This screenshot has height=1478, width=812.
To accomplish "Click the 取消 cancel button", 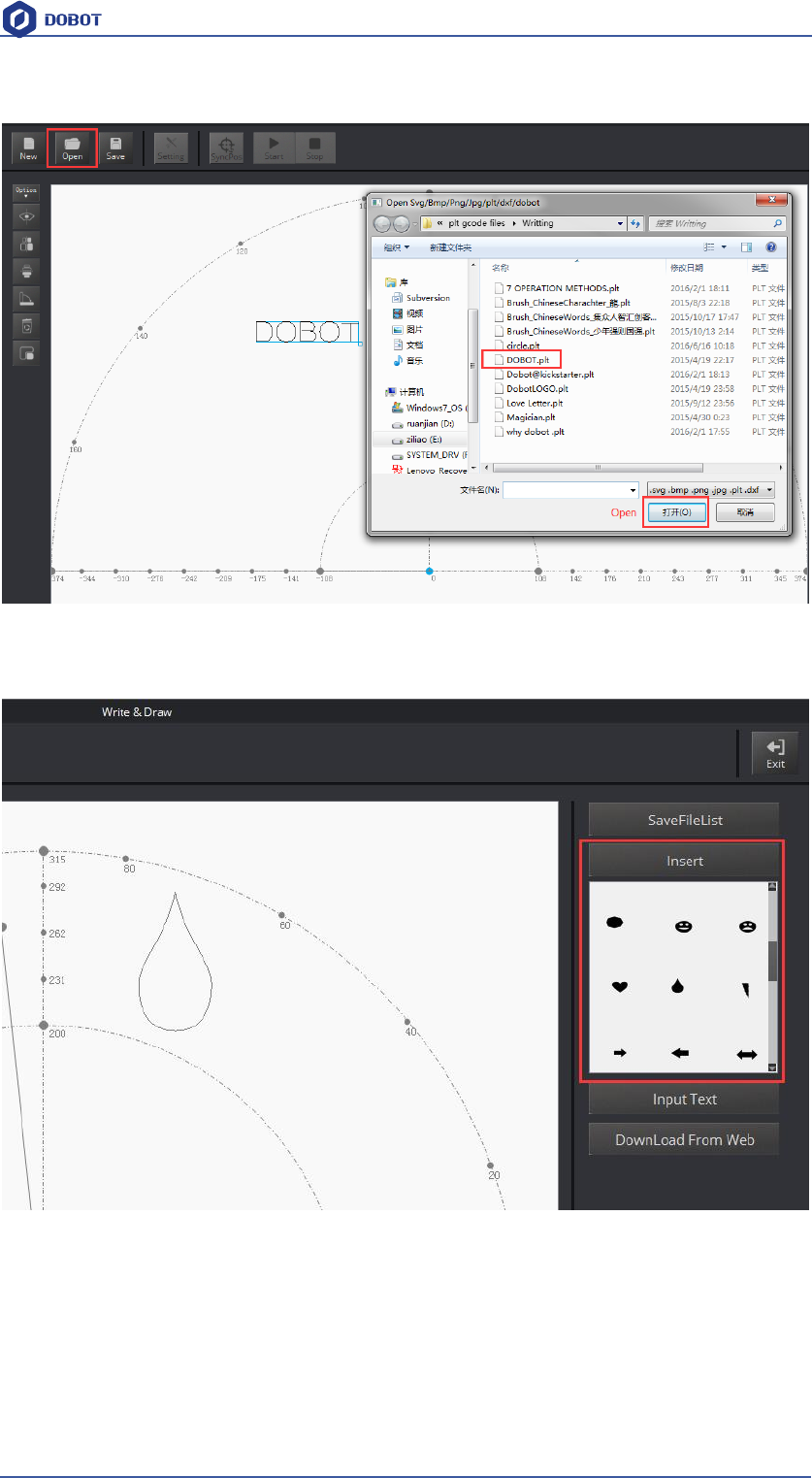I will tap(745, 512).
